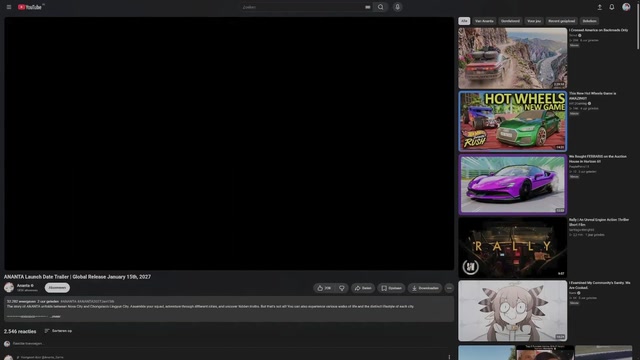Select the Voor jou filter chip
640x360 pixels.
tap(534, 21)
